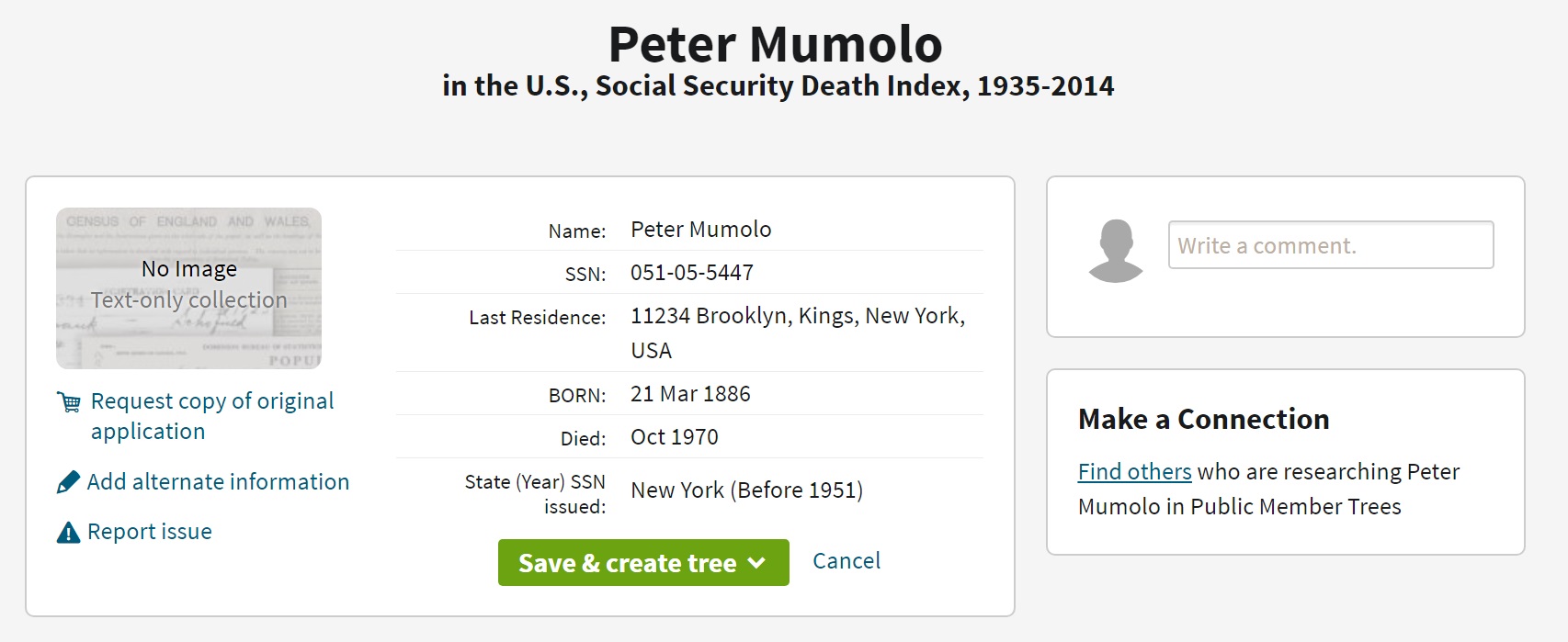
Task: Follow the Find others link
Action: pyautogui.click(x=1134, y=472)
